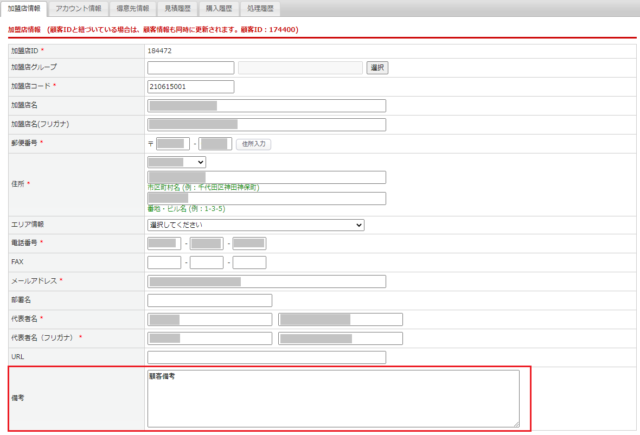Image resolution: width=640 pixels, height=435 pixels.
Task: Click into the URL field
Action: 266,357
